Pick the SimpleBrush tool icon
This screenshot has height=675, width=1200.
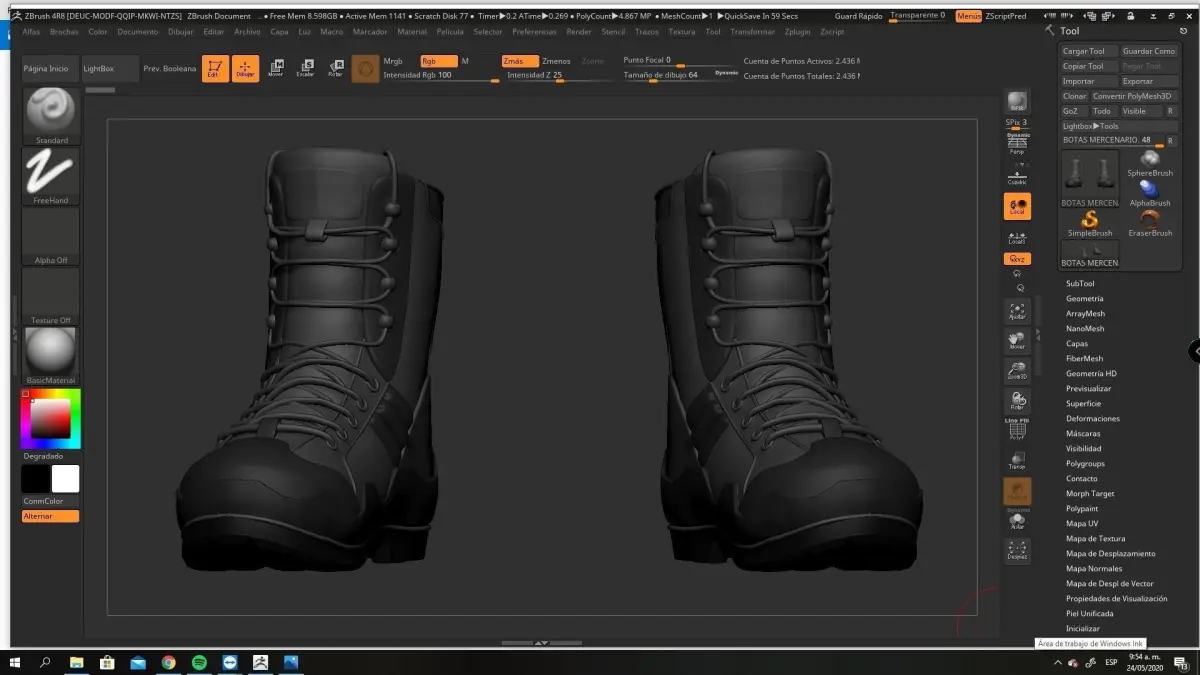(x=1090, y=221)
